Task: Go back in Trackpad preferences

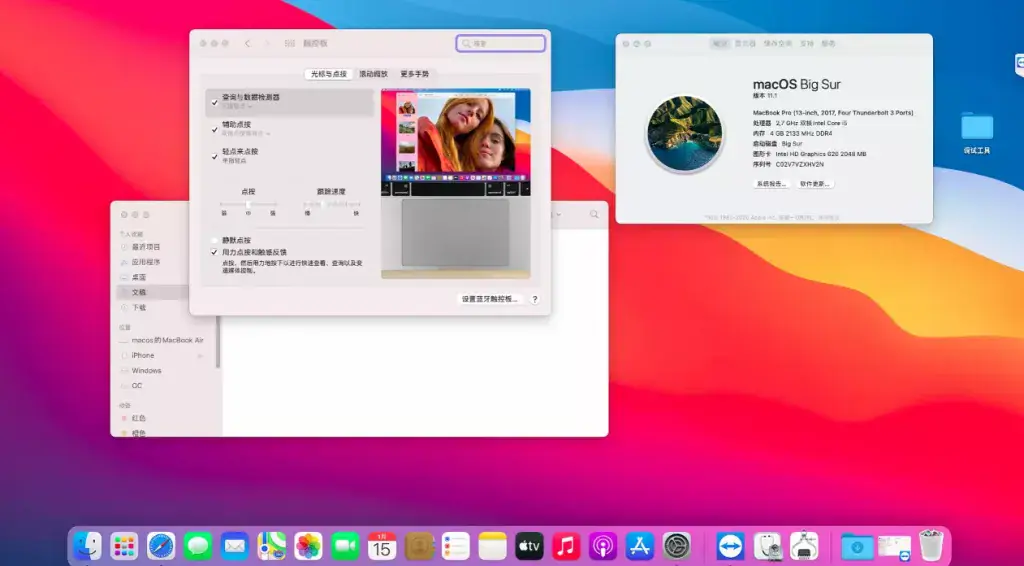Action: [x=248, y=43]
